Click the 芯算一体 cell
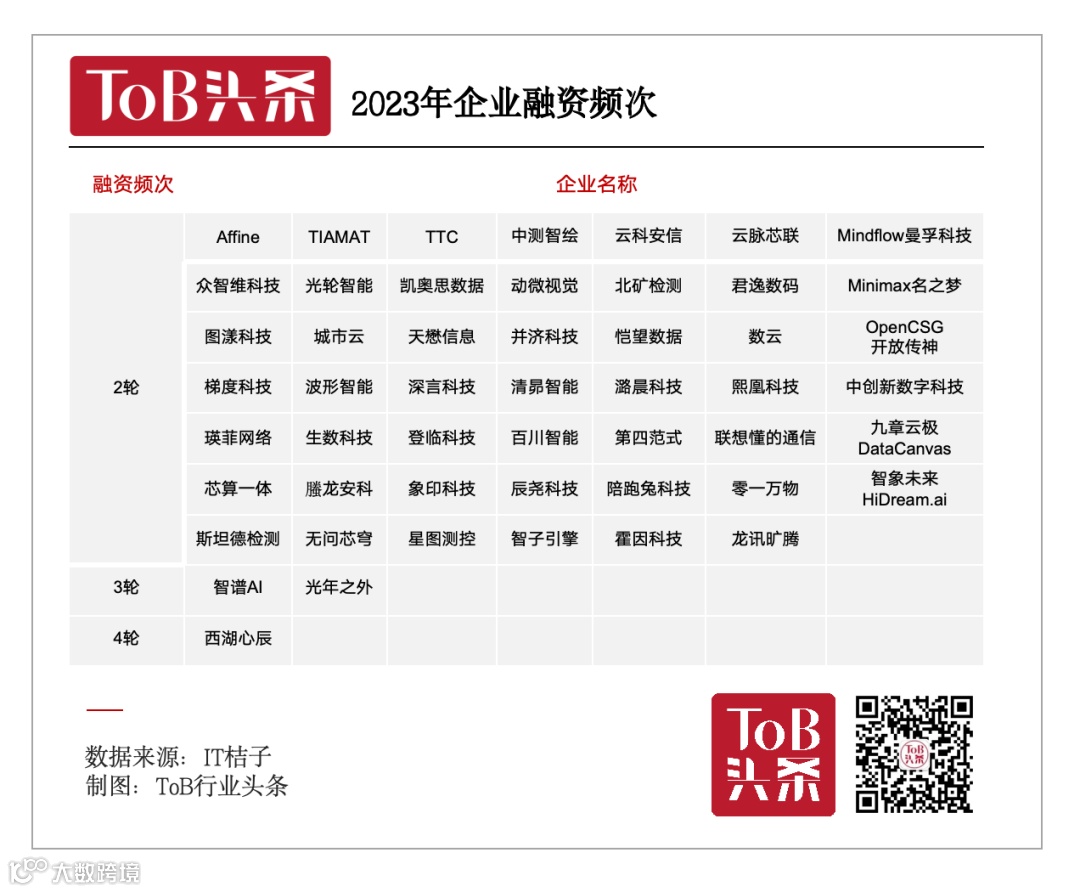 (x=238, y=489)
